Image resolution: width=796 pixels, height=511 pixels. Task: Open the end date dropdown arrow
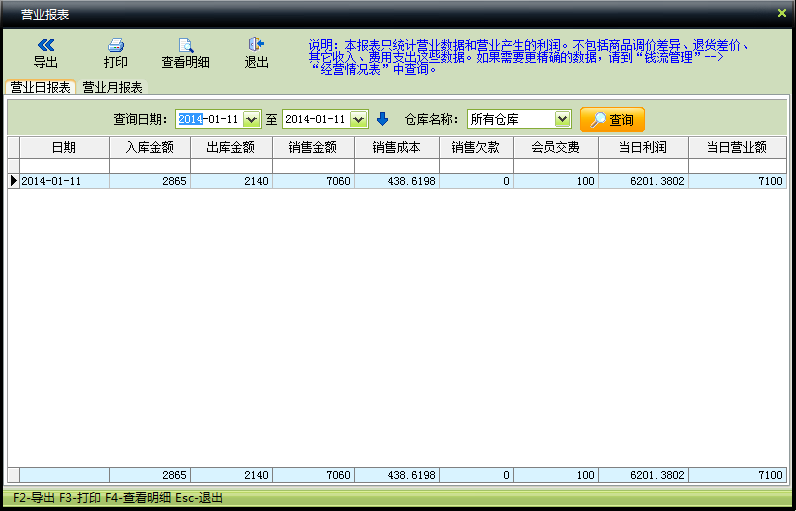[359, 120]
